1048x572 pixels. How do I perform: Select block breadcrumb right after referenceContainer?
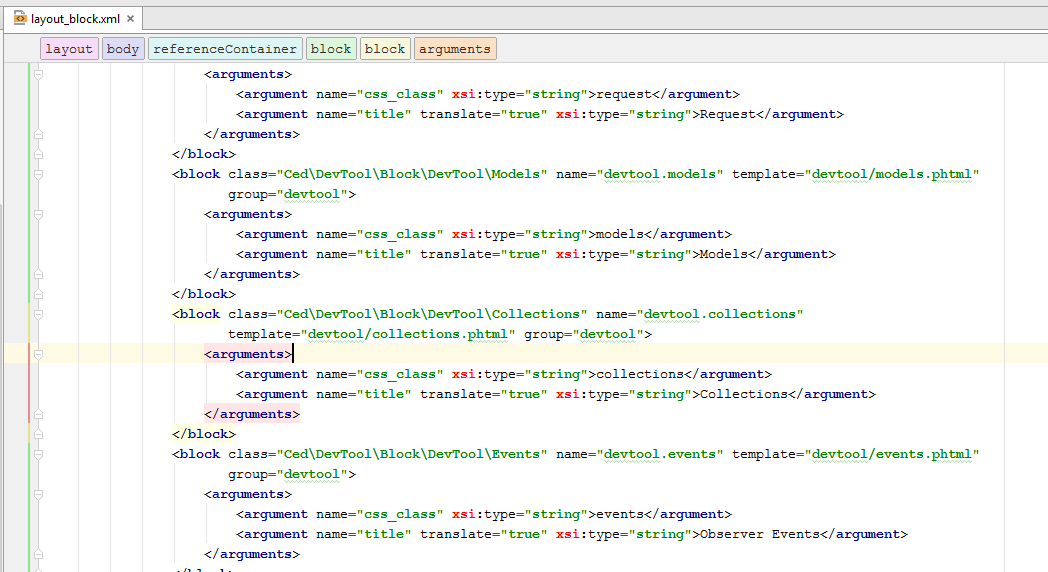tap(331, 49)
